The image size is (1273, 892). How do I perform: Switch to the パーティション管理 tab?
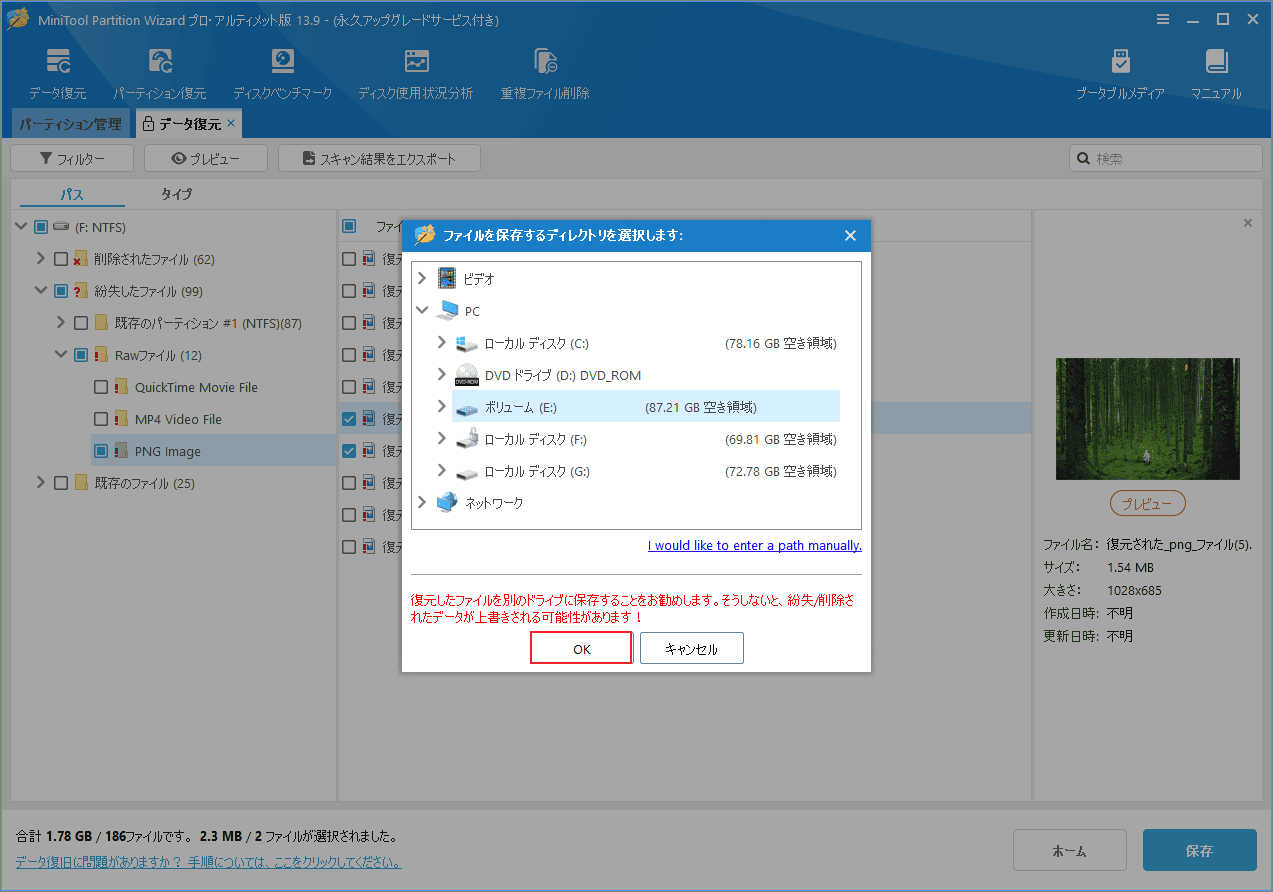[70, 124]
